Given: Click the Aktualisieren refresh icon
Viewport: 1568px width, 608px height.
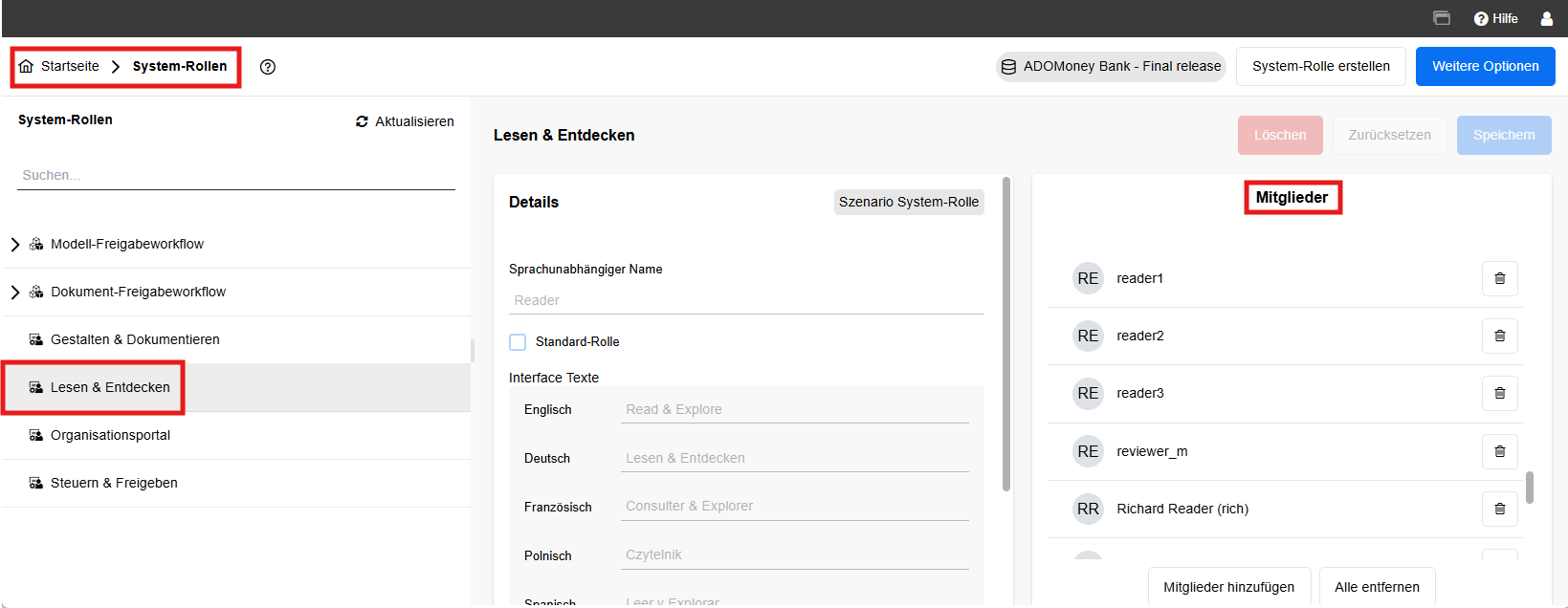Looking at the screenshot, I should [362, 121].
